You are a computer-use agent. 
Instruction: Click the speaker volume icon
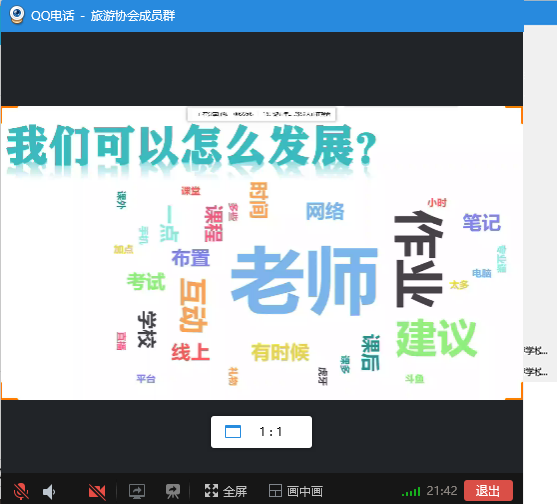click(x=49, y=492)
